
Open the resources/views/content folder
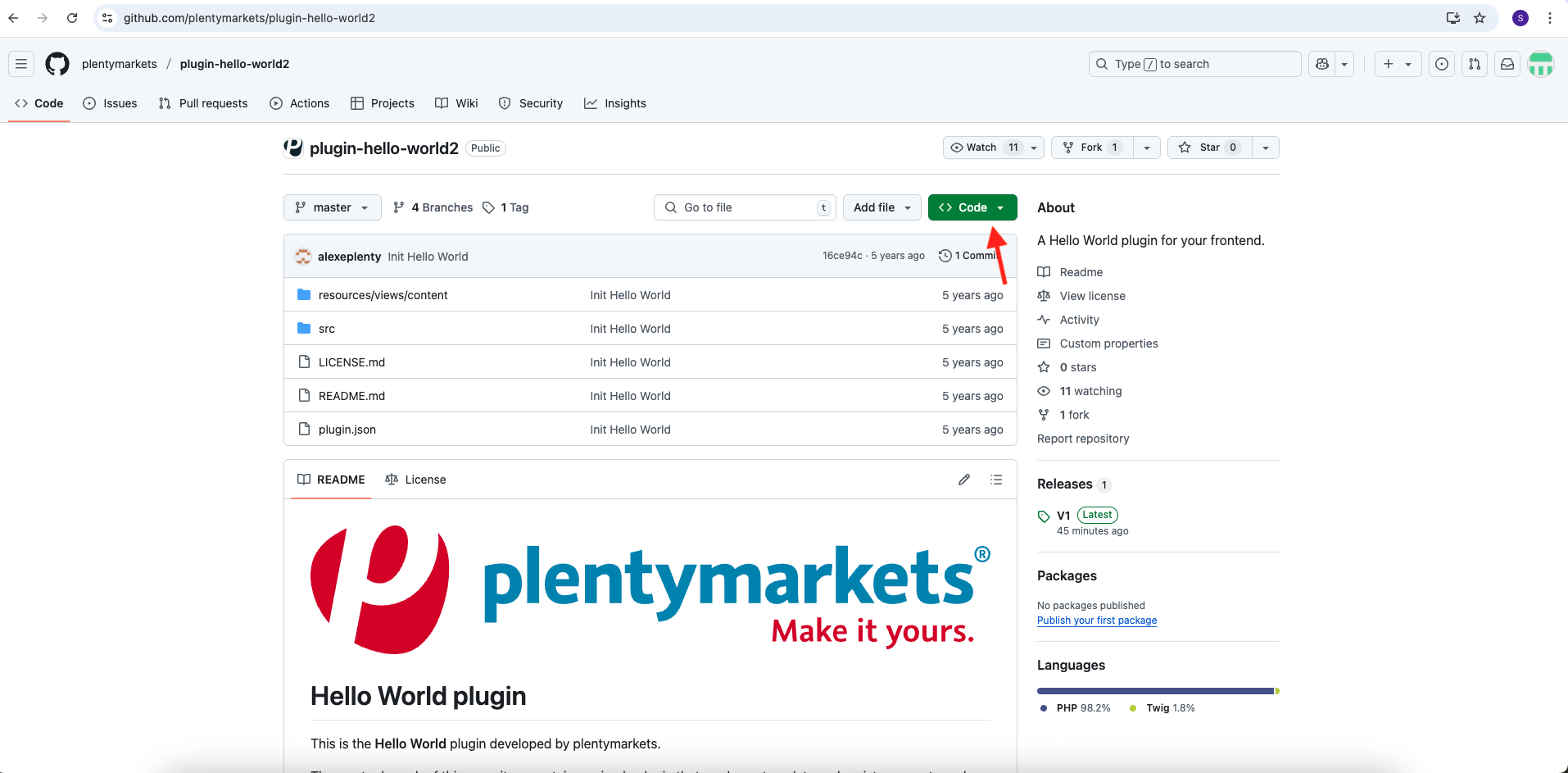pyautogui.click(x=383, y=295)
